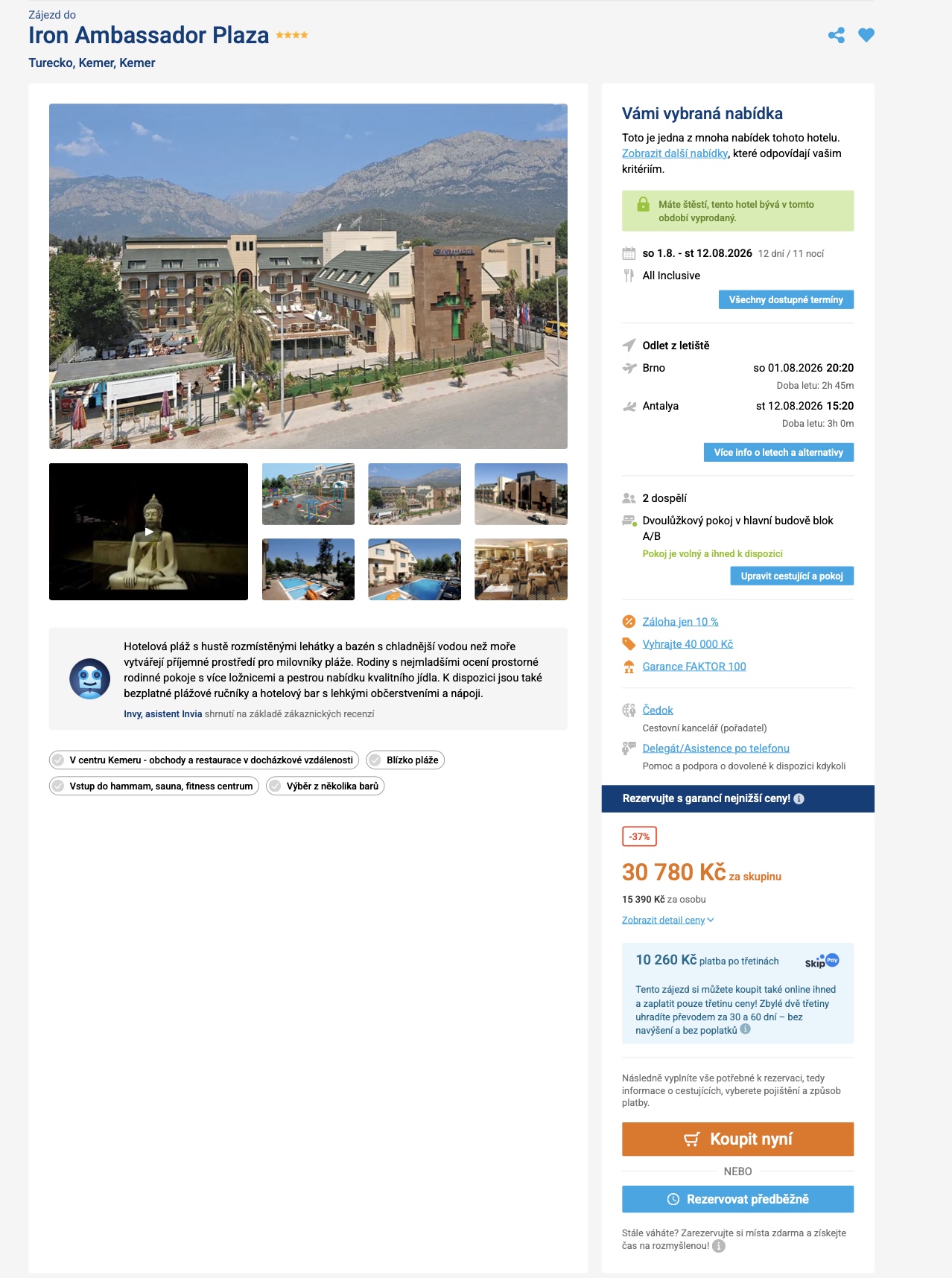This screenshot has width=952, height=1278.
Task: Click the location 'Turecko, Kemer, Kemer'
Action: (92, 63)
